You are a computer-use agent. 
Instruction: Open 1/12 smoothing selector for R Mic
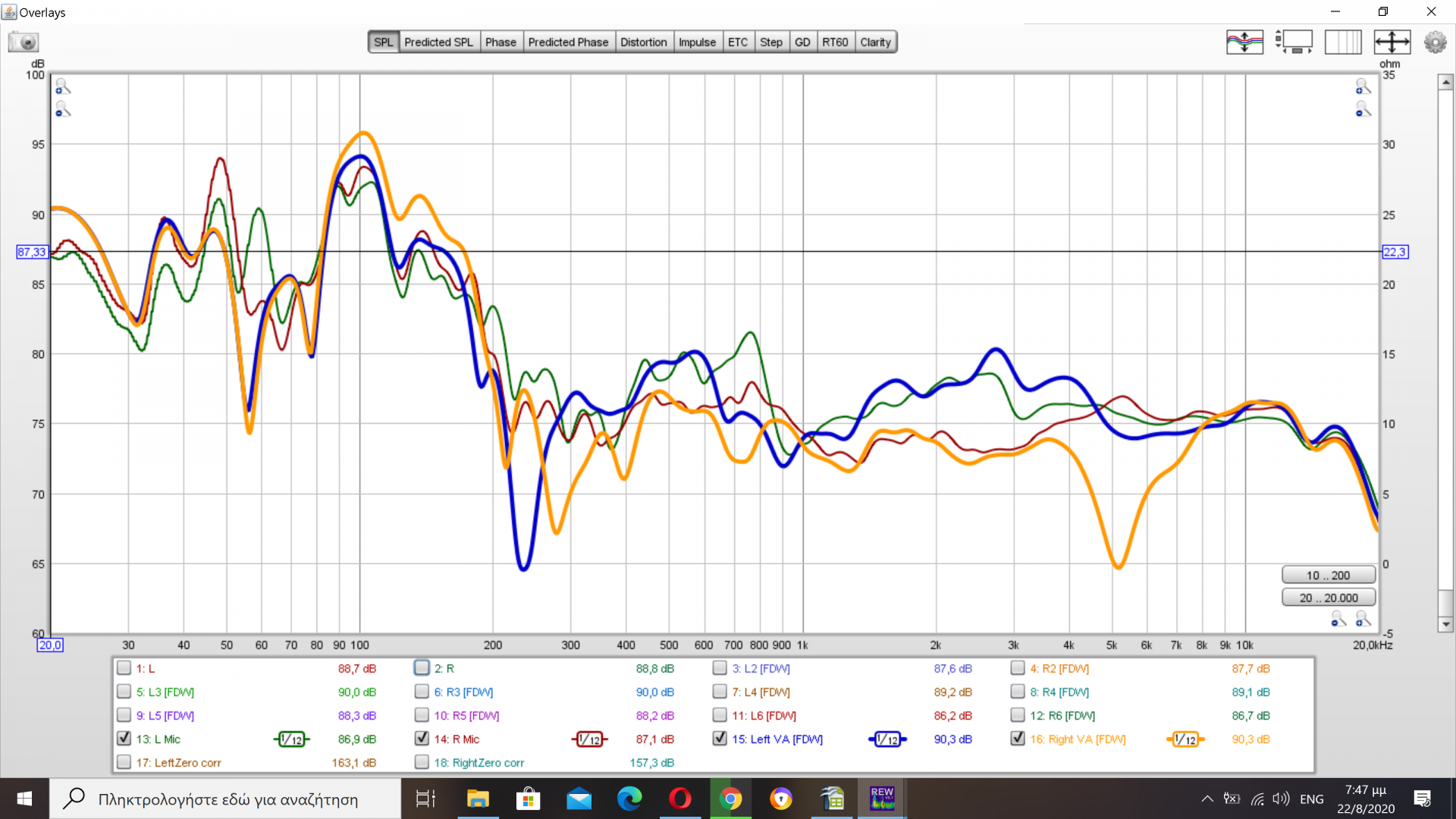click(x=590, y=739)
